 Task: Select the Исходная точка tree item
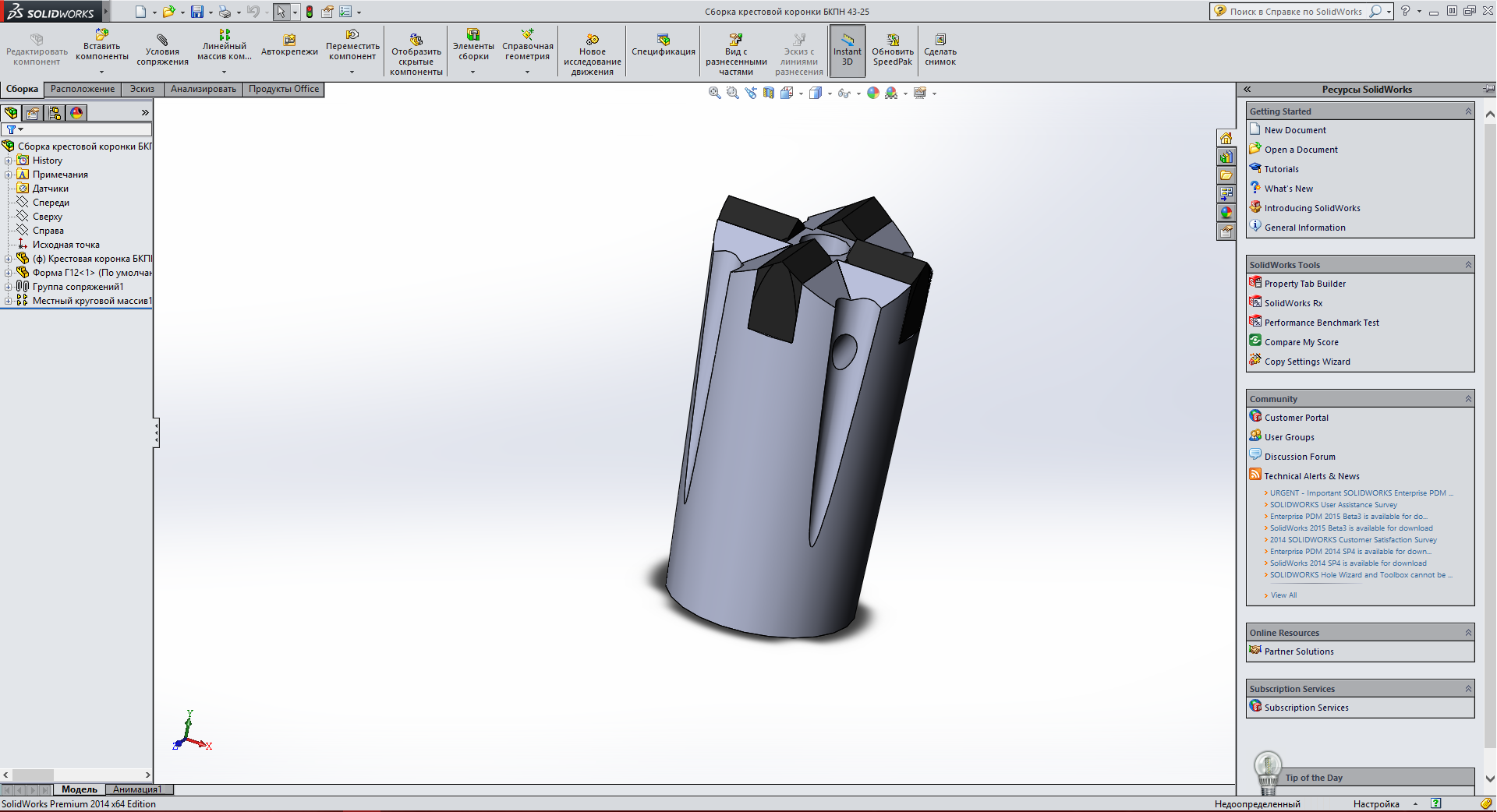(x=65, y=245)
